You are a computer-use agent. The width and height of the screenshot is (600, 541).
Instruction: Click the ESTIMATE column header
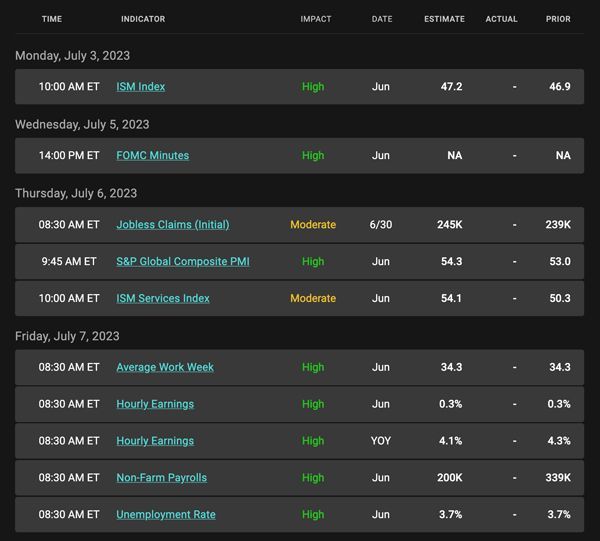coord(444,19)
